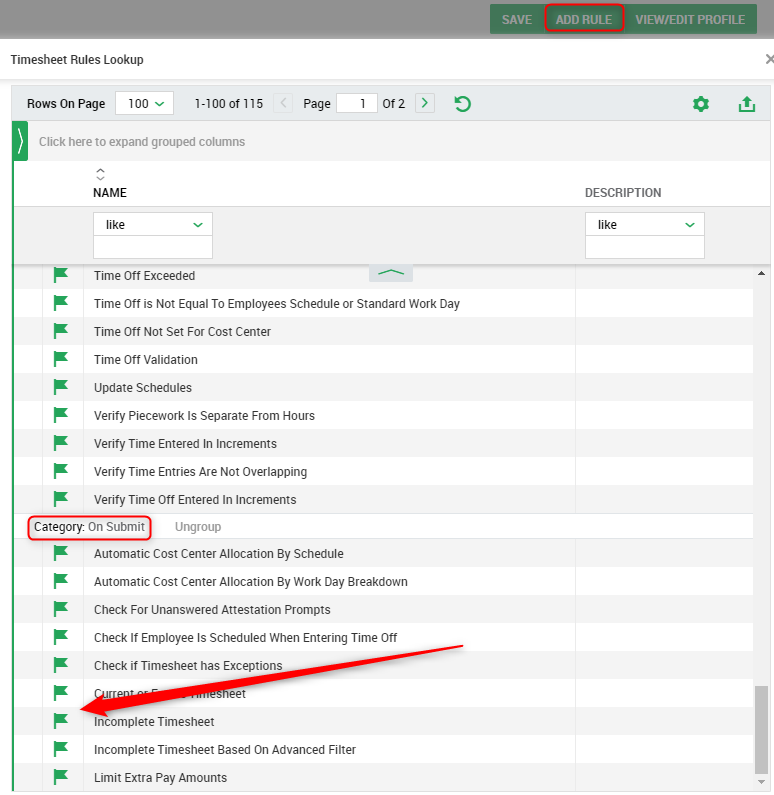Select Limit Extra Pay Amounts rule text
This screenshot has height=795, width=774.
[160, 778]
